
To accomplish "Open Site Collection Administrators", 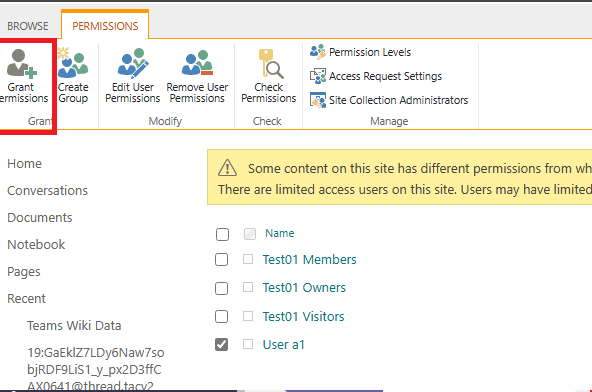I will tap(389, 100).
